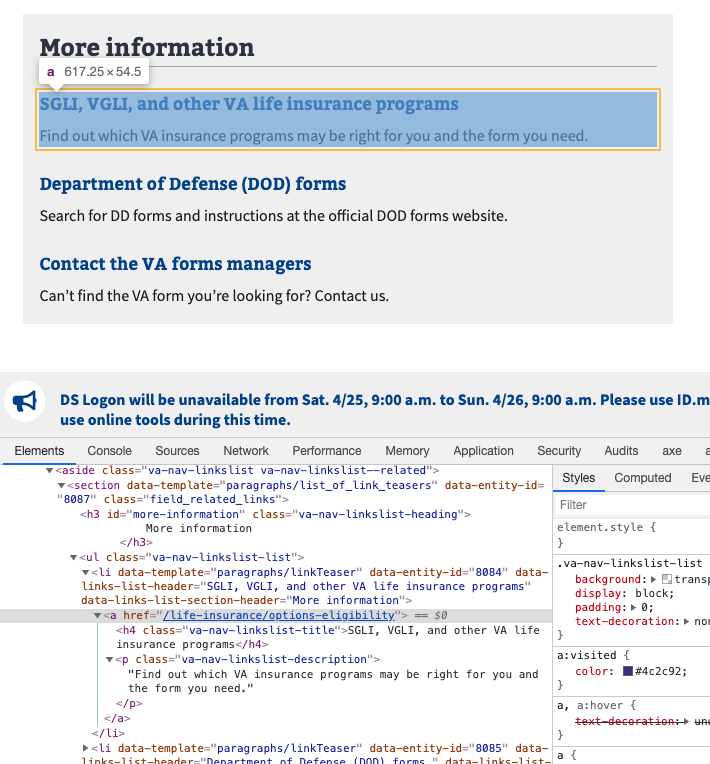Screen dimensions: 710x764
Task: Click the closing </h3> tag row
Action: (136, 542)
